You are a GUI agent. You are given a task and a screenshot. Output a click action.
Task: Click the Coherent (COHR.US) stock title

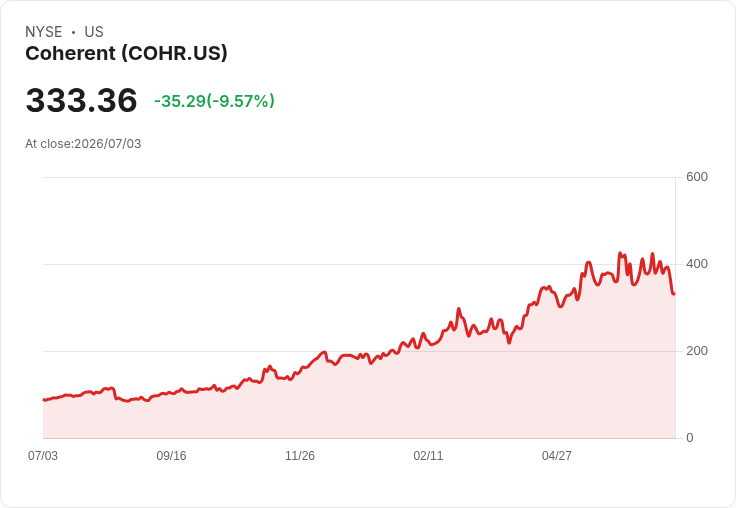(x=126, y=53)
